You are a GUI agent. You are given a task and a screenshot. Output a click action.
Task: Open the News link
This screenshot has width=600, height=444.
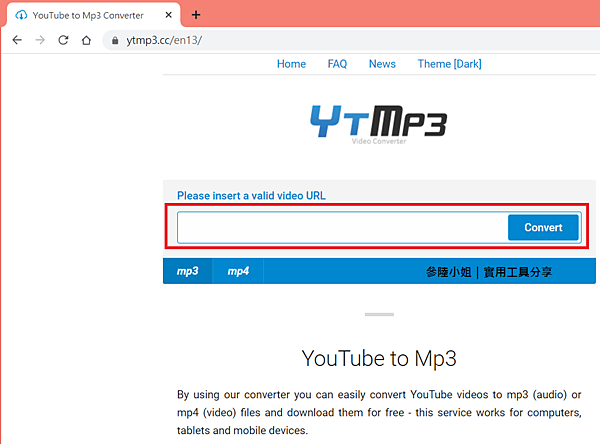382,64
